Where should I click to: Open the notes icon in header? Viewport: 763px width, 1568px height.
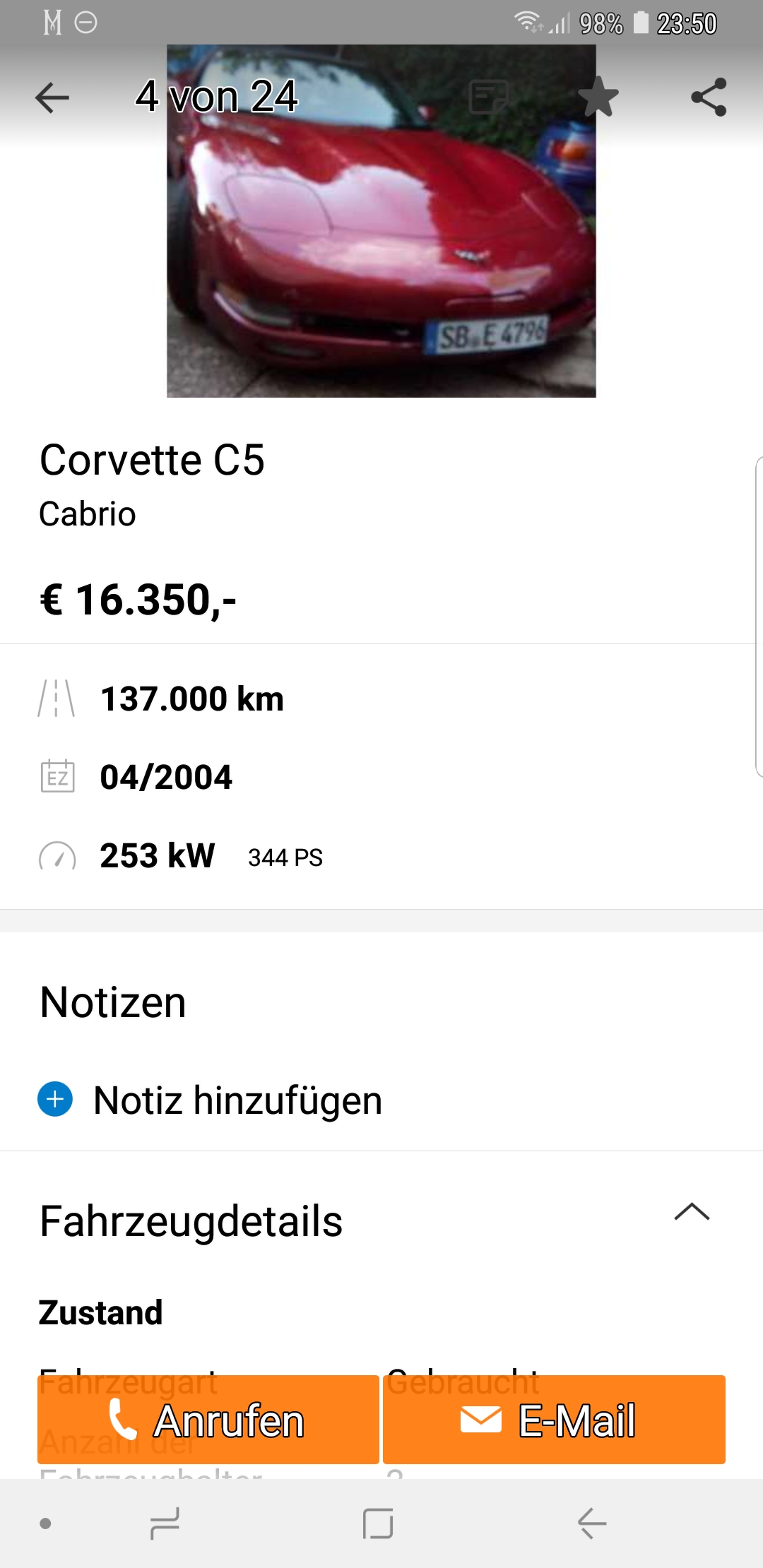(488, 97)
